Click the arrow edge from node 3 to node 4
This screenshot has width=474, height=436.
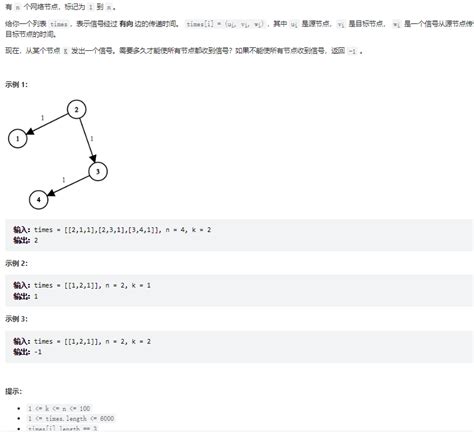pyautogui.click(x=68, y=186)
